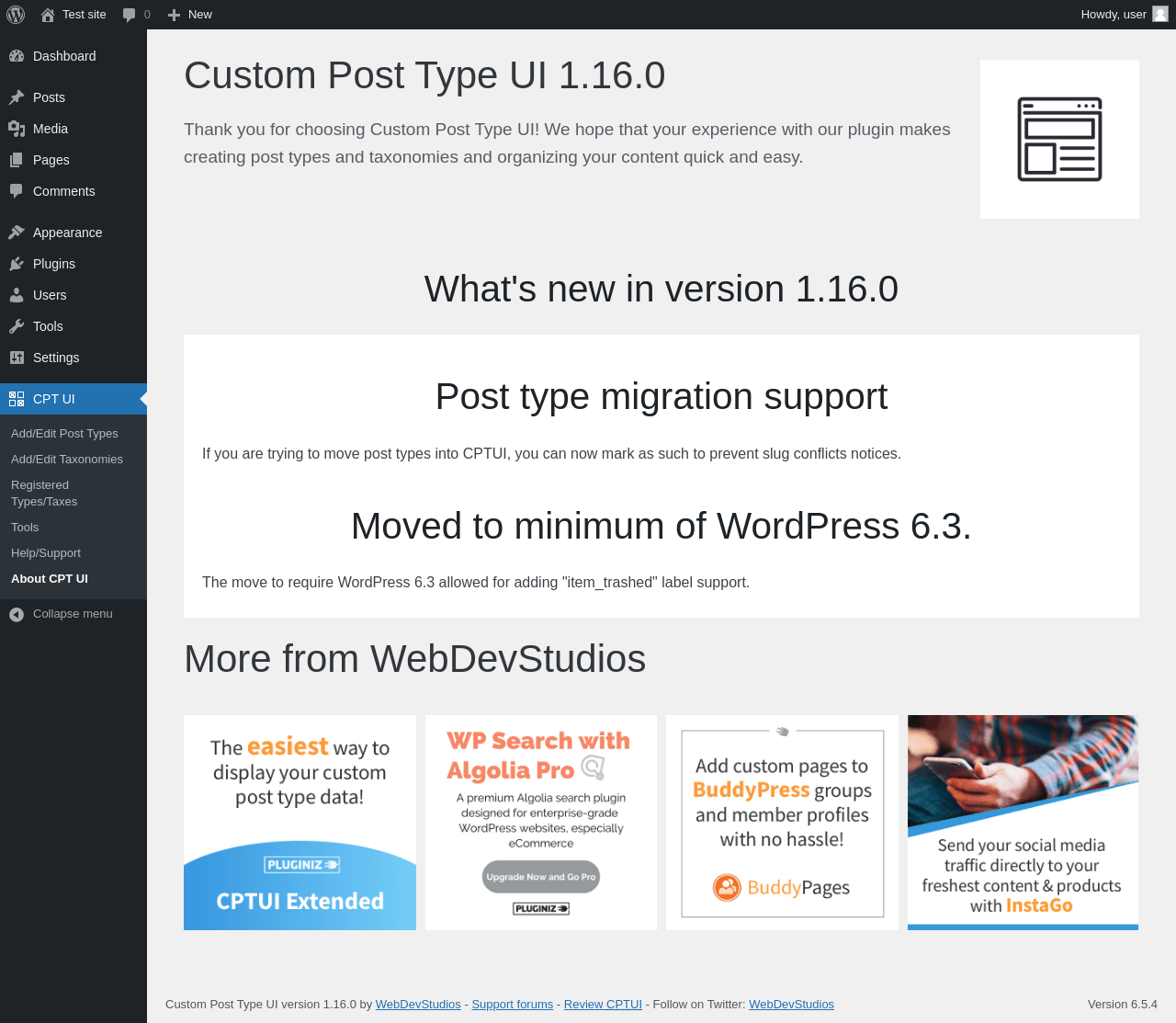The height and width of the screenshot is (1023, 1176).
Task: Open WP Search with Algolia Pro banner
Action: point(541,823)
